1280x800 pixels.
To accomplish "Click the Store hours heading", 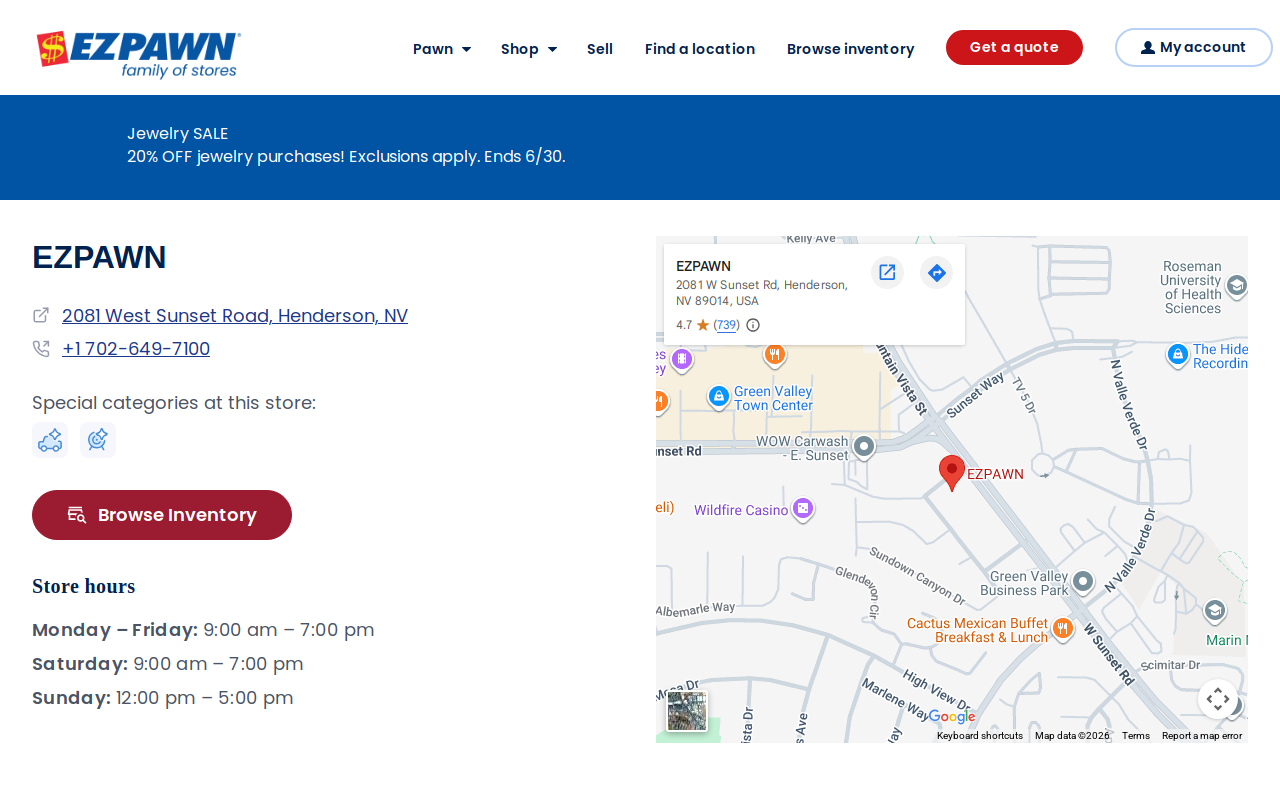I will 84,586.
